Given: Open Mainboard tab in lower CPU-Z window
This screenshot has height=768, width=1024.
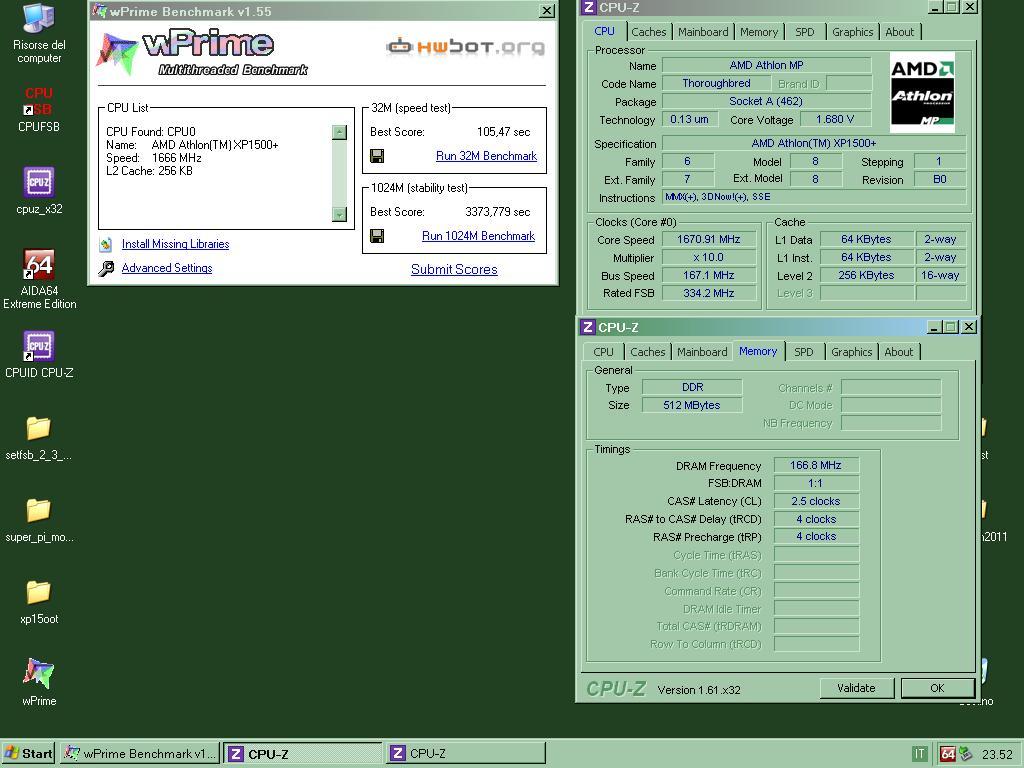Looking at the screenshot, I should pyautogui.click(x=702, y=352).
